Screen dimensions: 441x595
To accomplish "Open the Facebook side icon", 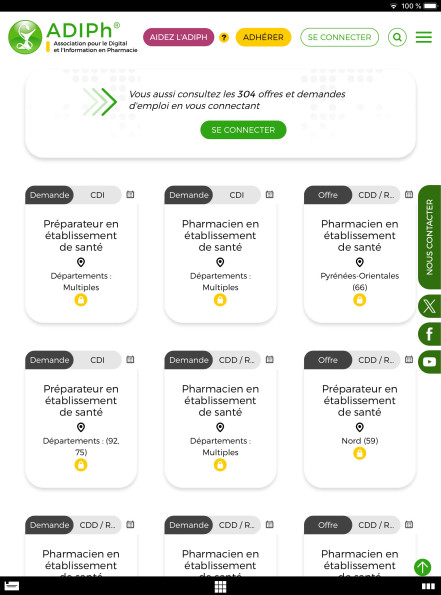I will click(x=429, y=334).
